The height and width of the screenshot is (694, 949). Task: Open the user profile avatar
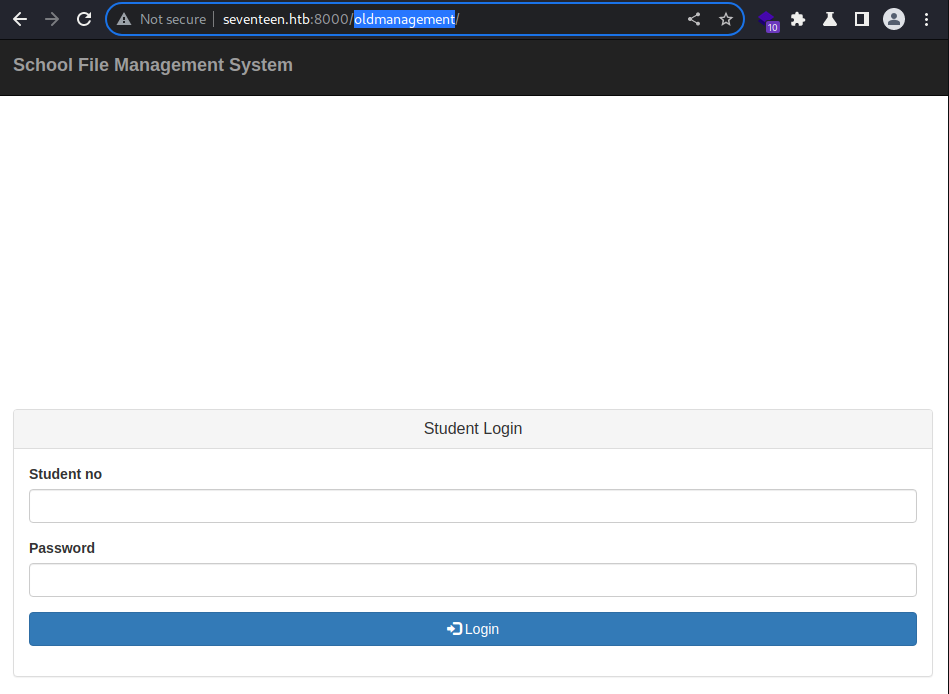coord(894,19)
